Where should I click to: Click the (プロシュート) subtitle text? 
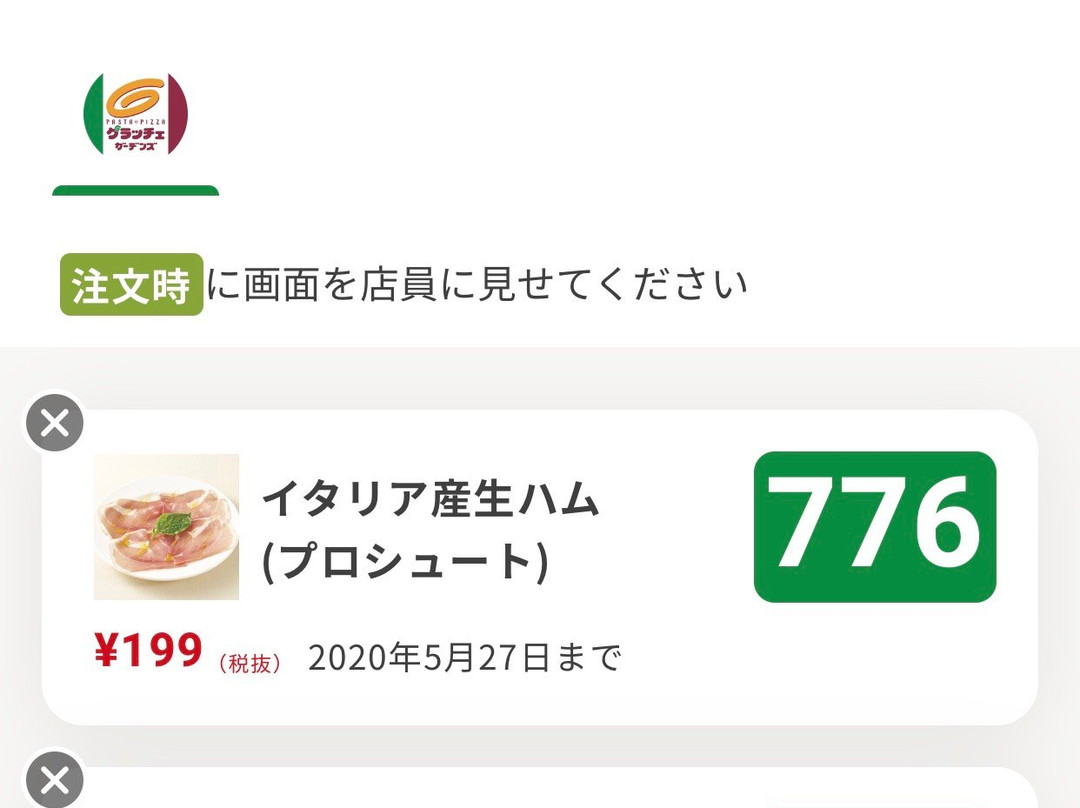(x=406, y=562)
